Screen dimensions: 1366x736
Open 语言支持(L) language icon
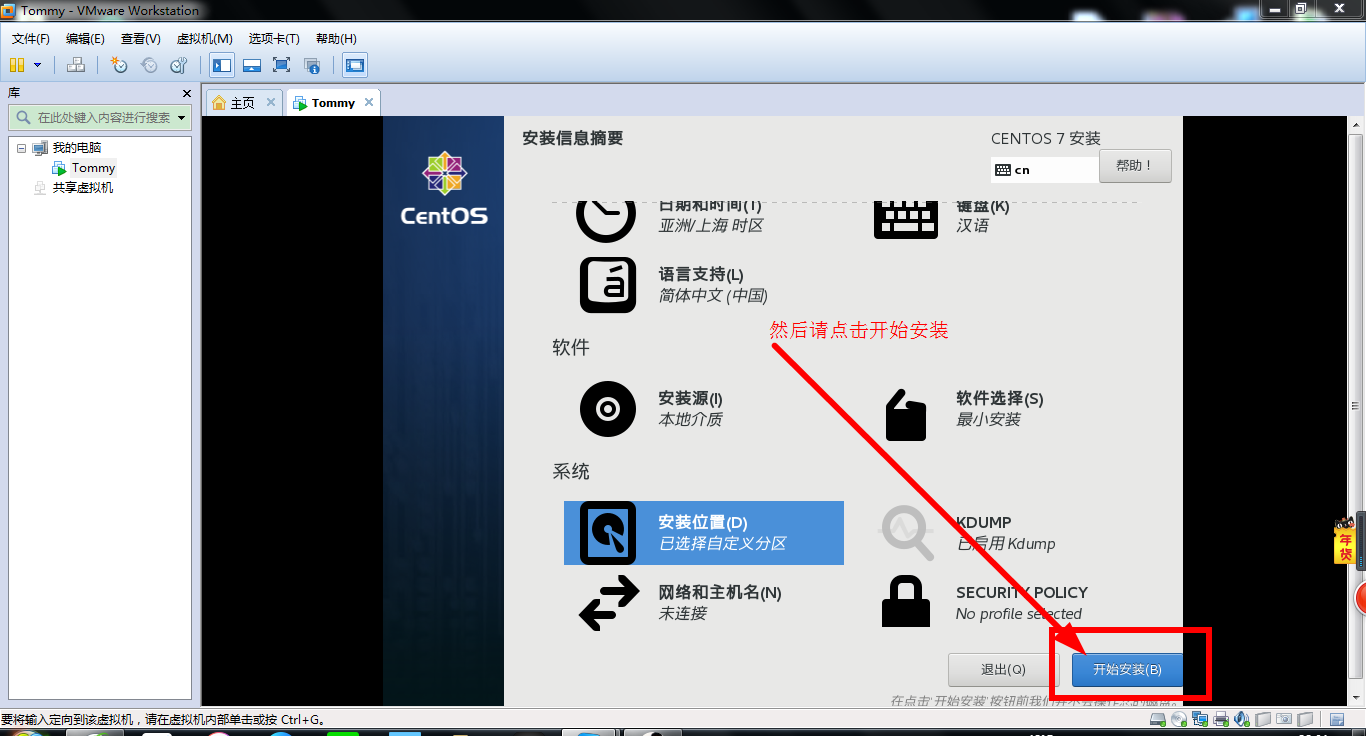[x=608, y=285]
